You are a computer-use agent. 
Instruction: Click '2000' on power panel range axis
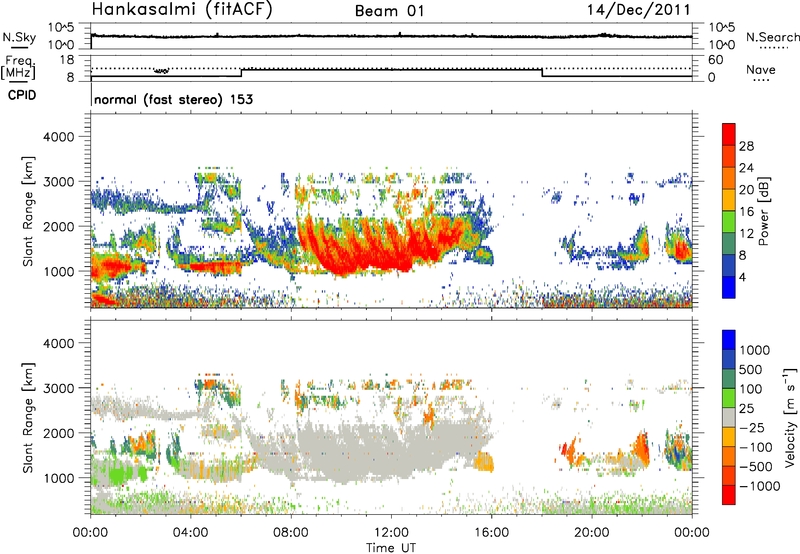58,226
